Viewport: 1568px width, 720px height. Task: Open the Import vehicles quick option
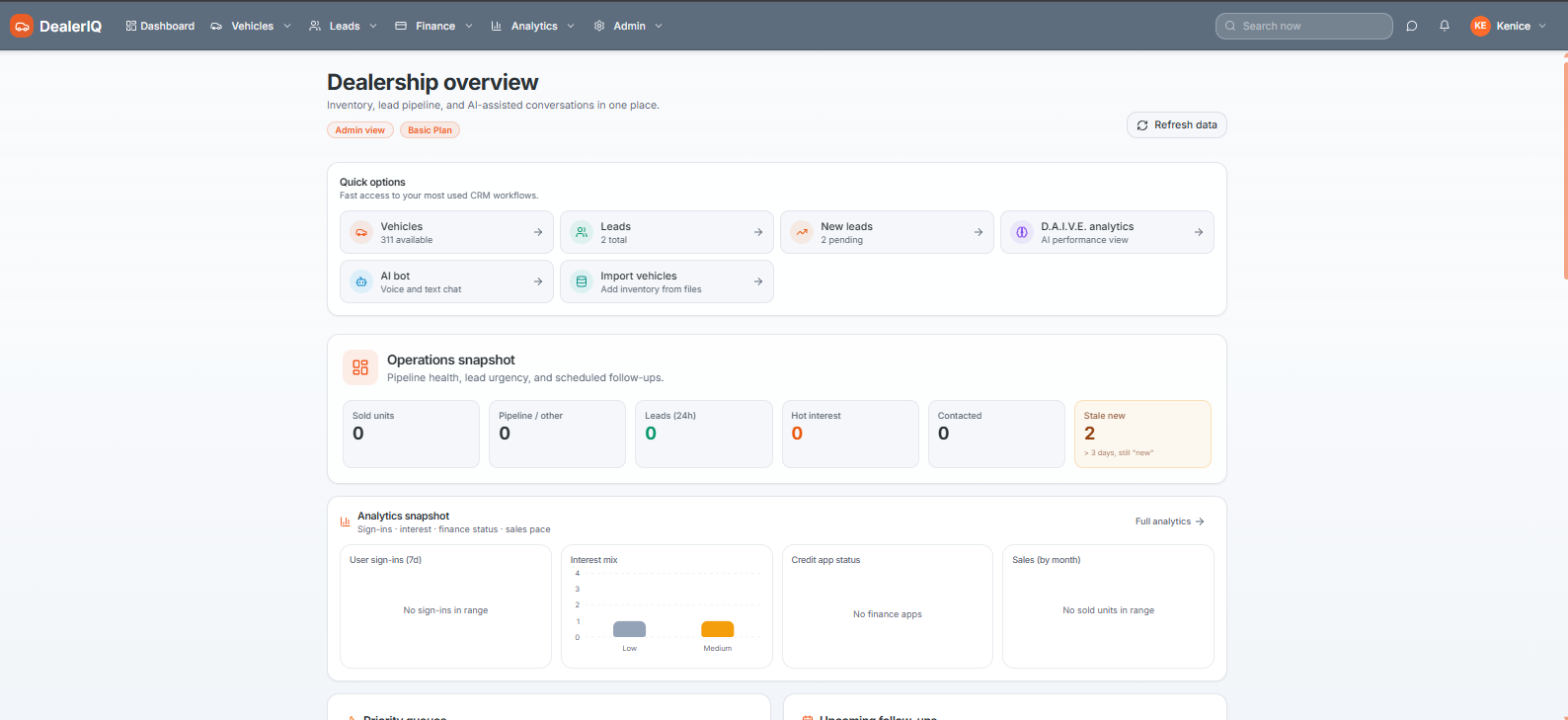click(x=666, y=281)
